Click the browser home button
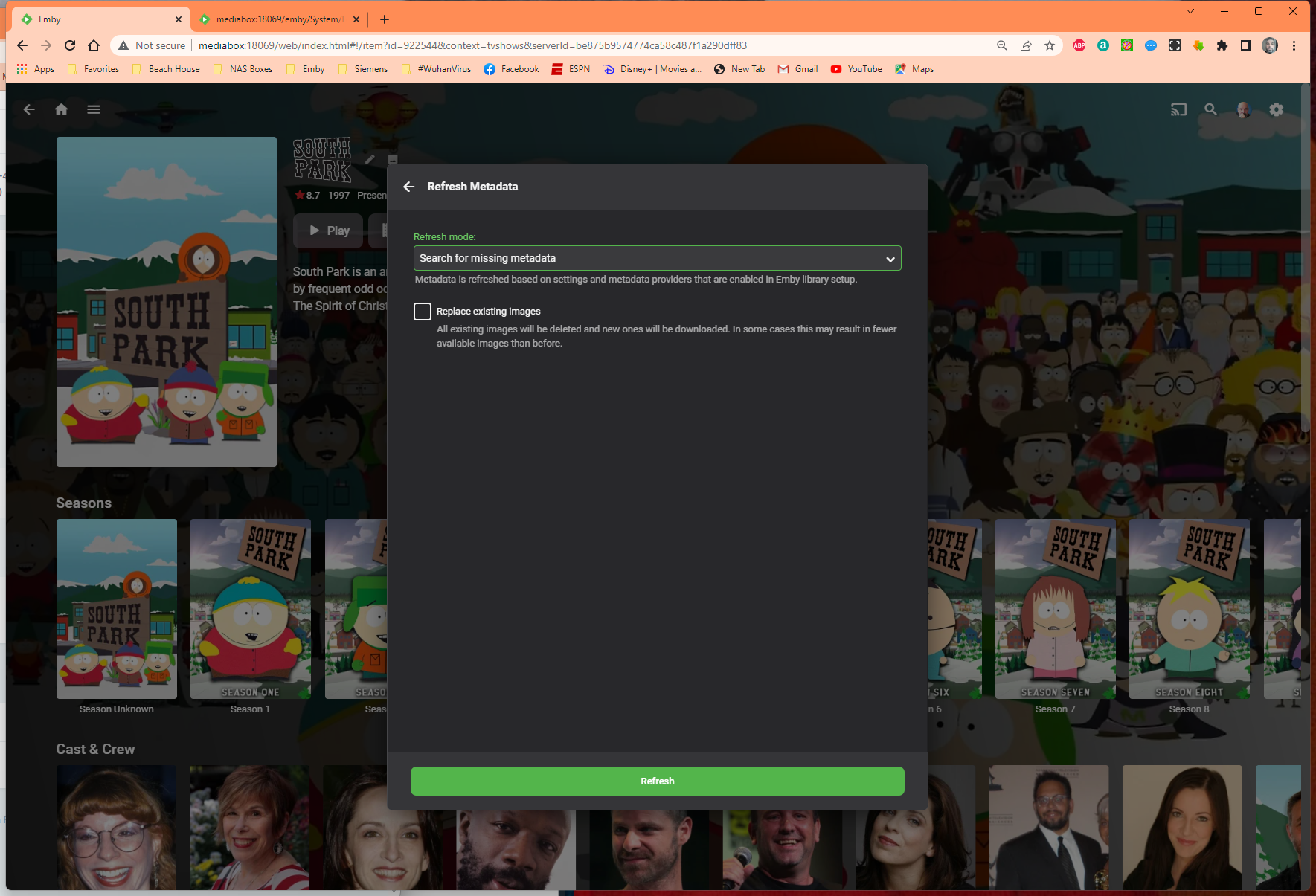 click(94, 45)
